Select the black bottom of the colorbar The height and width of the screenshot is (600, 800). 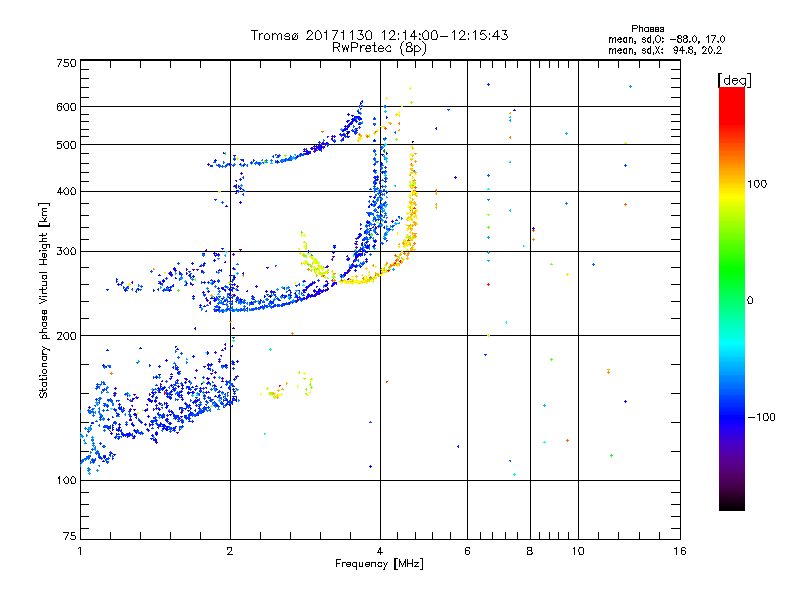pyautogui.click(x=732, y=503)
